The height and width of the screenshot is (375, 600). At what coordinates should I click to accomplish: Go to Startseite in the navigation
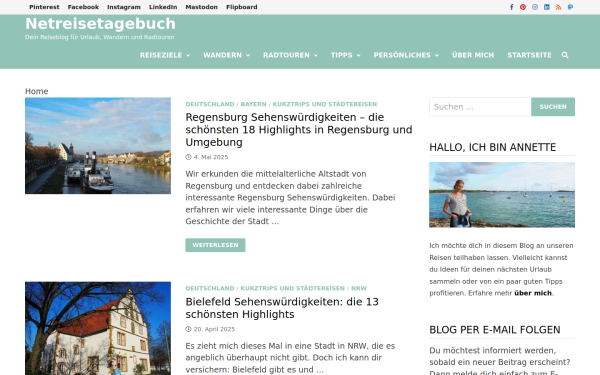pos(529,55)
